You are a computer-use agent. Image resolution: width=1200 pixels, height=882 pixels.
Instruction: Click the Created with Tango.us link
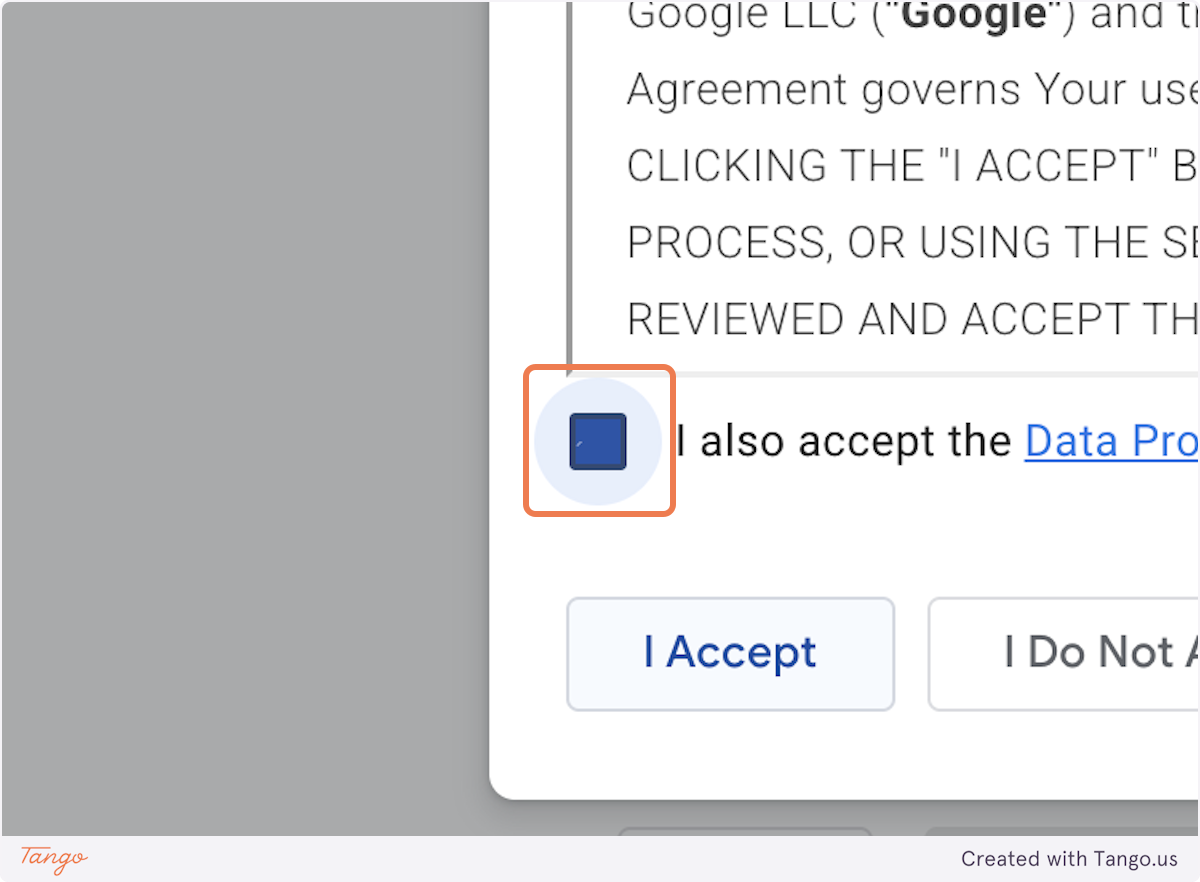1068,859
